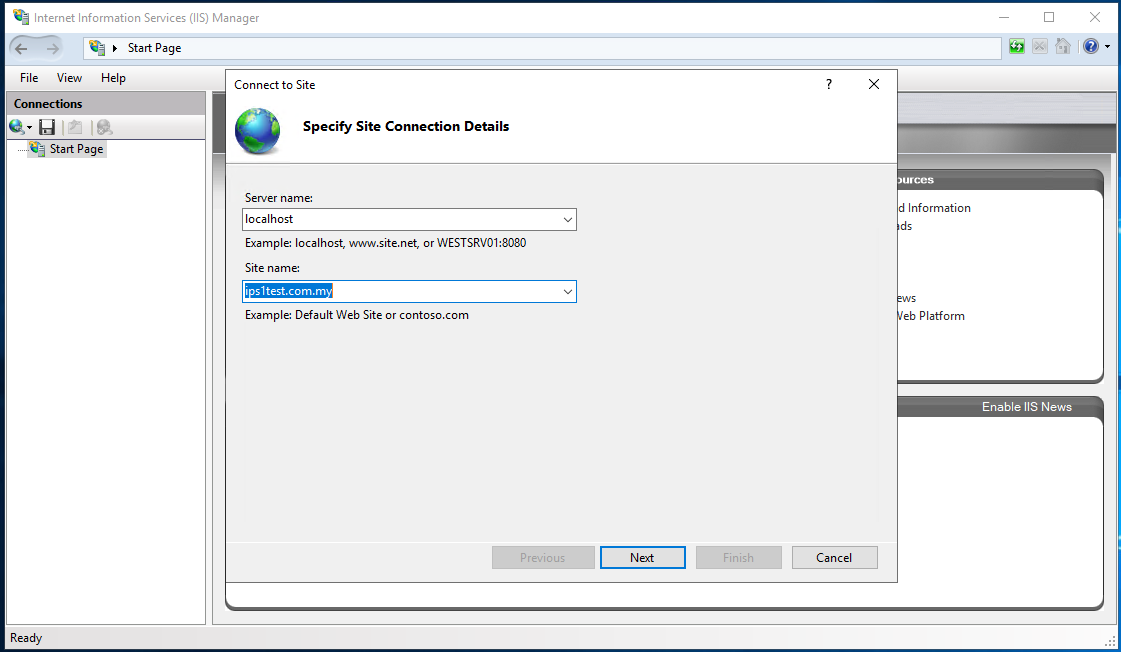Click the stop loading icon
Image resolution: width=1121 pixels, height=652 pixels.
1039,47
